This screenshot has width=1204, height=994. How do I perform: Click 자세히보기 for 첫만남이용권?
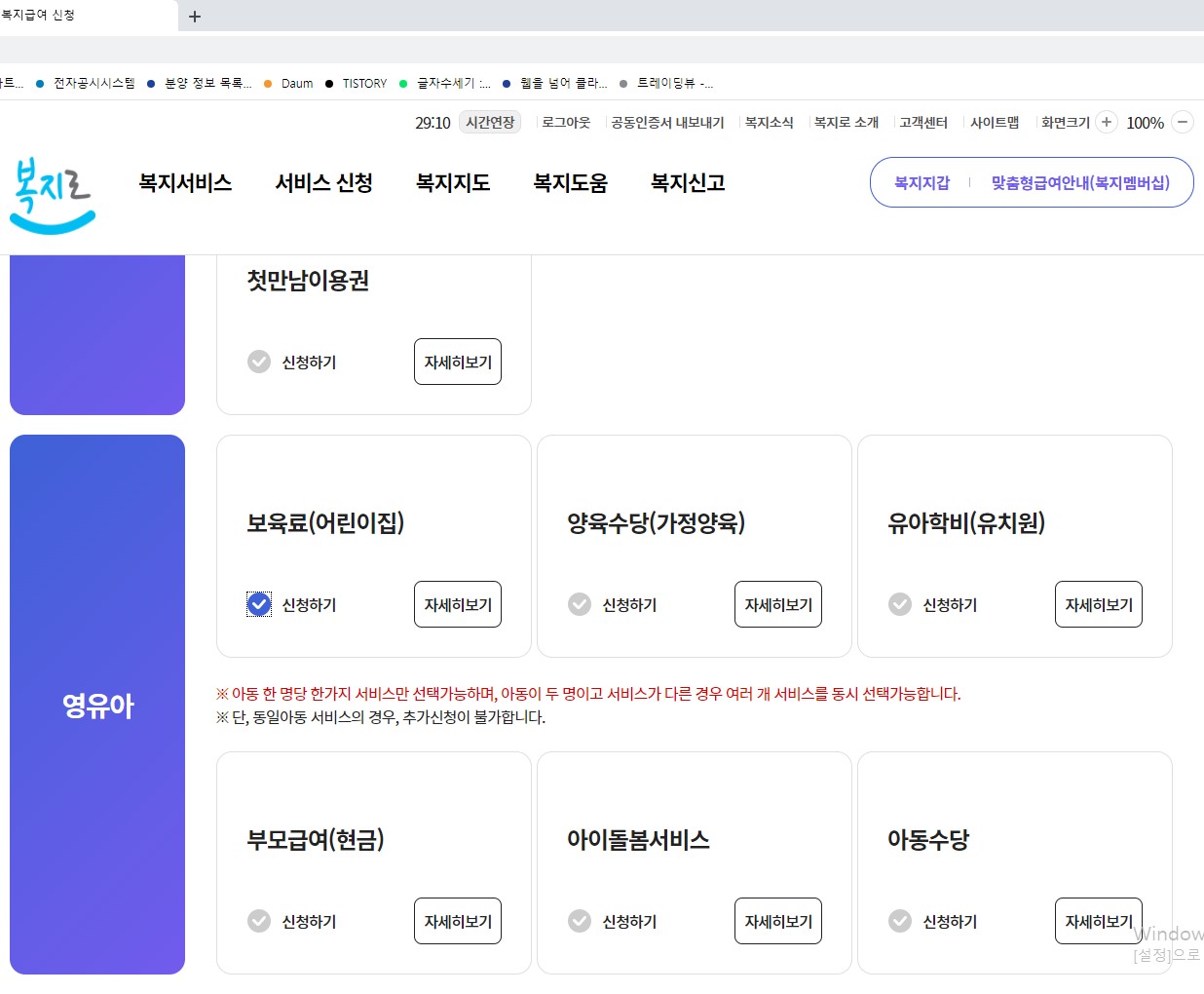[x=458, y=362]
